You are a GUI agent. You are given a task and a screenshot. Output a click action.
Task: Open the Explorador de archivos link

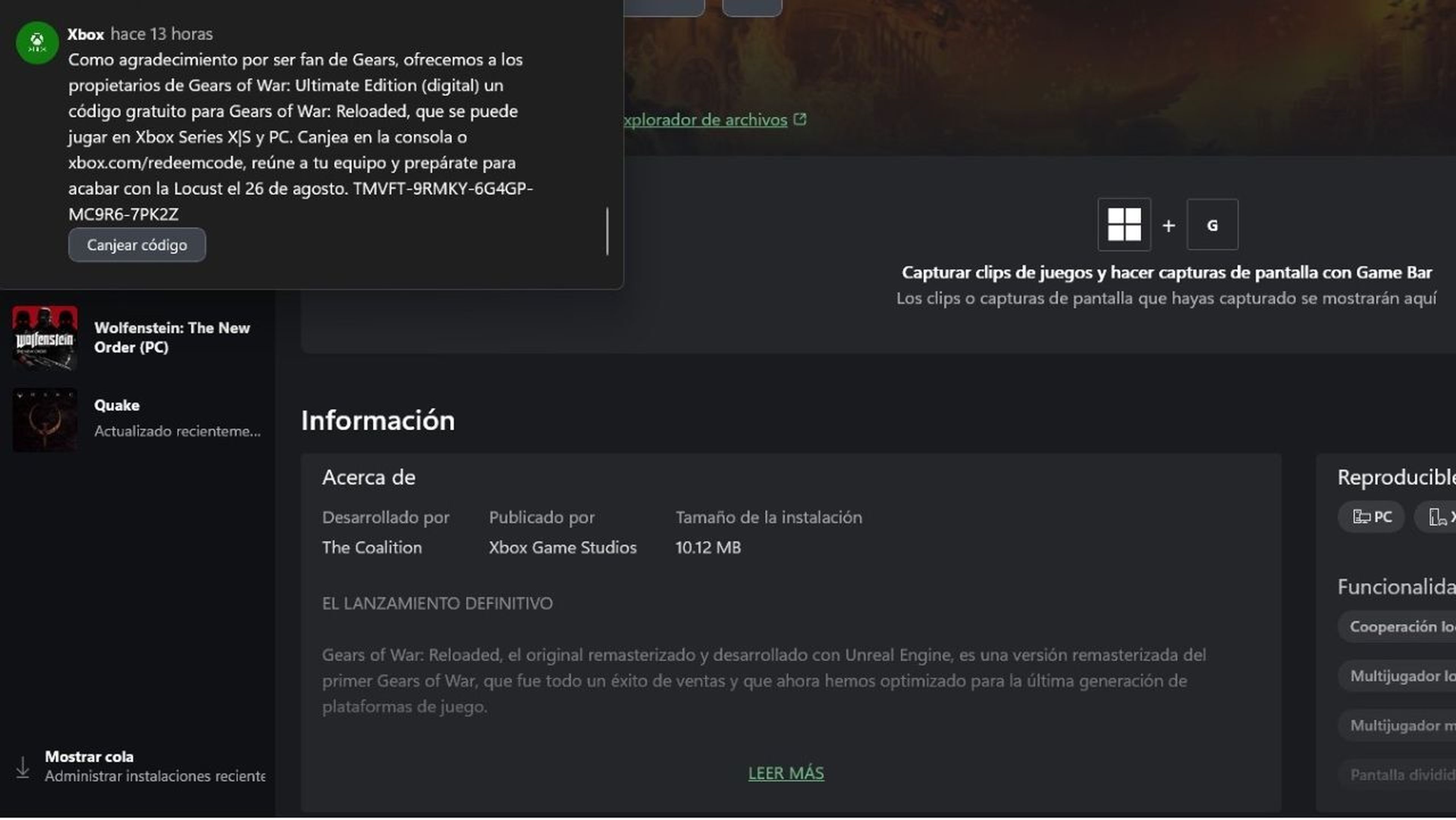(x=702, y=119)
